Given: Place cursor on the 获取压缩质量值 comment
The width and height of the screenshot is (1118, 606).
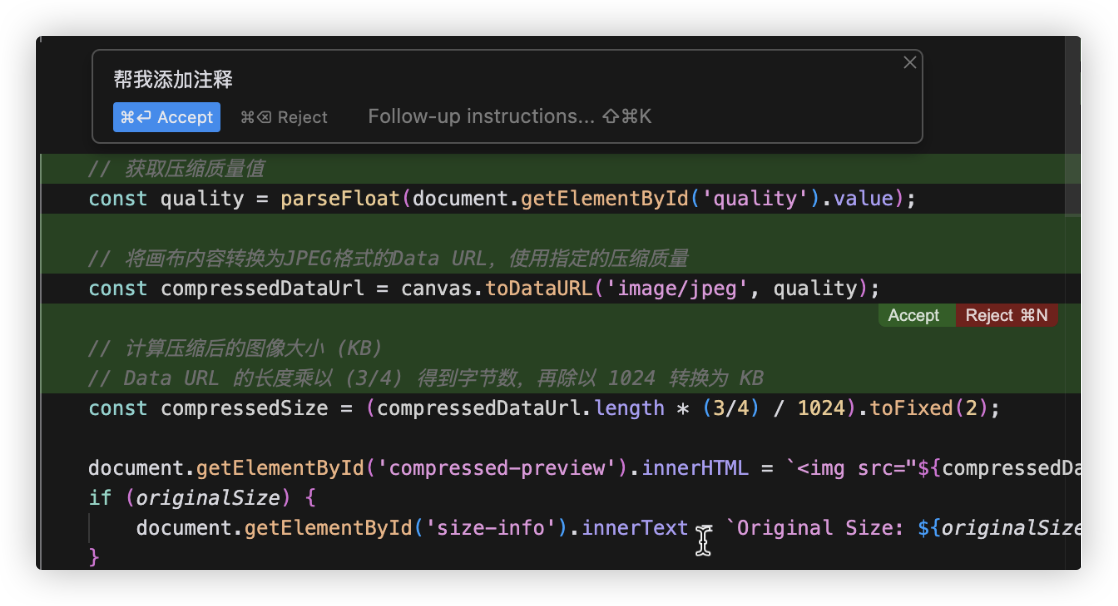Looking at the screenshot, I should 194,169.
